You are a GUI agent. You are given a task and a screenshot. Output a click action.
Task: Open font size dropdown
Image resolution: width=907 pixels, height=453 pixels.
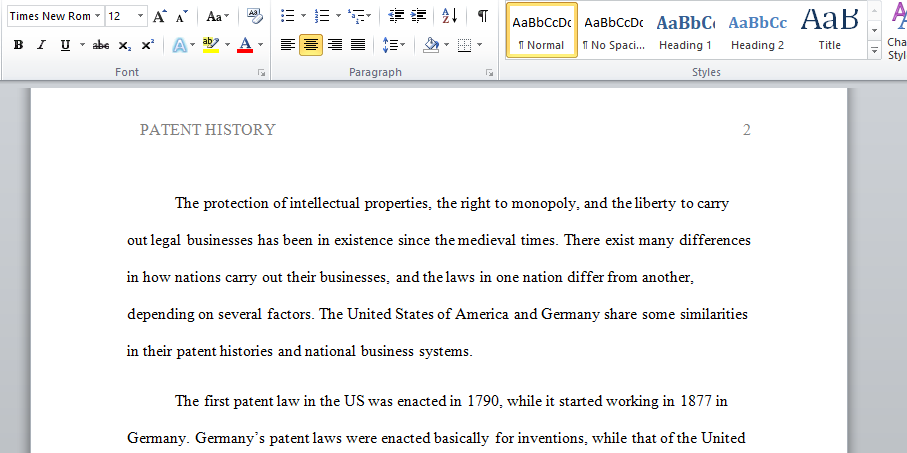(x=141, y=16)
